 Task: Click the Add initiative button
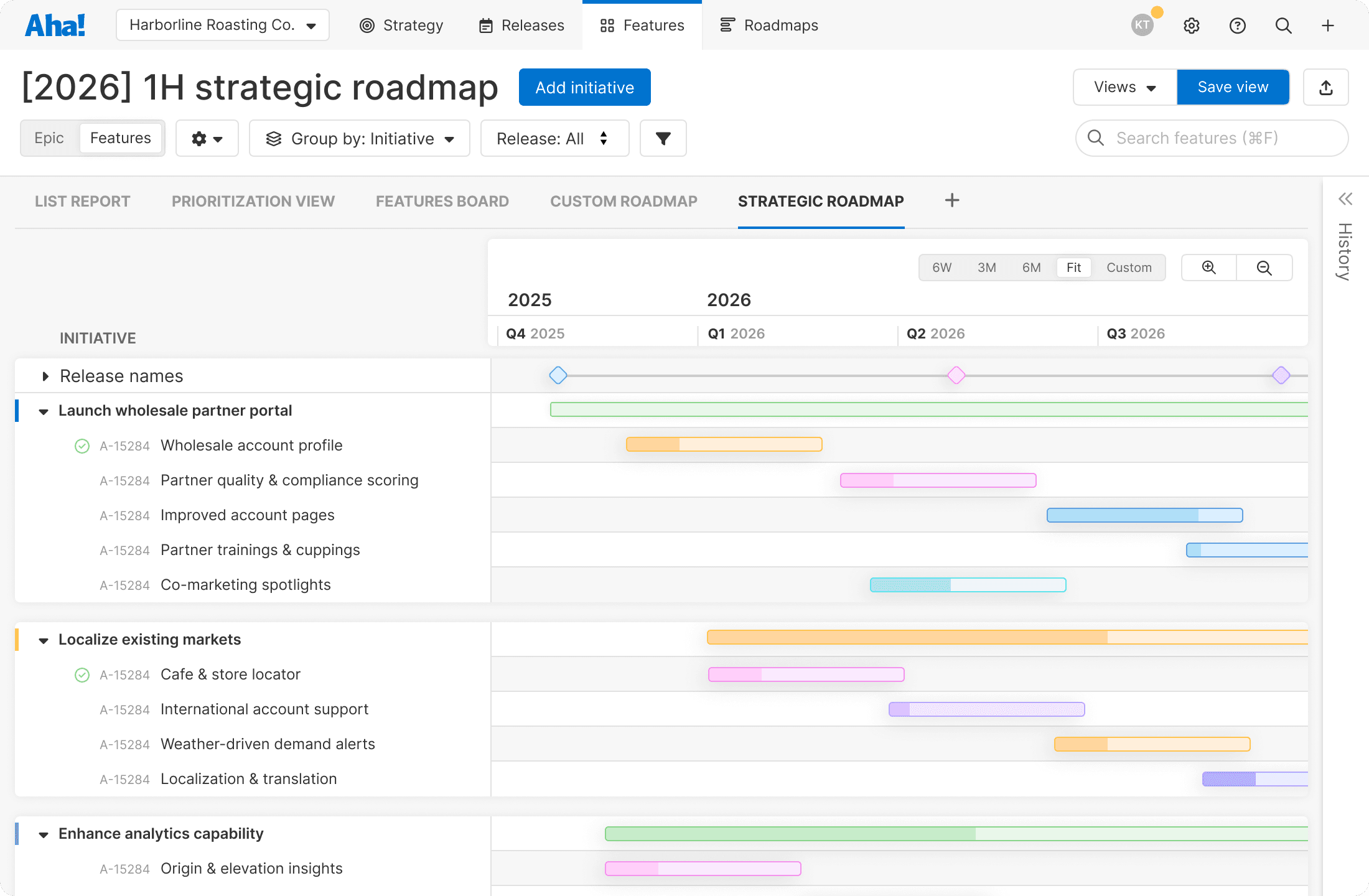point(584,87)
